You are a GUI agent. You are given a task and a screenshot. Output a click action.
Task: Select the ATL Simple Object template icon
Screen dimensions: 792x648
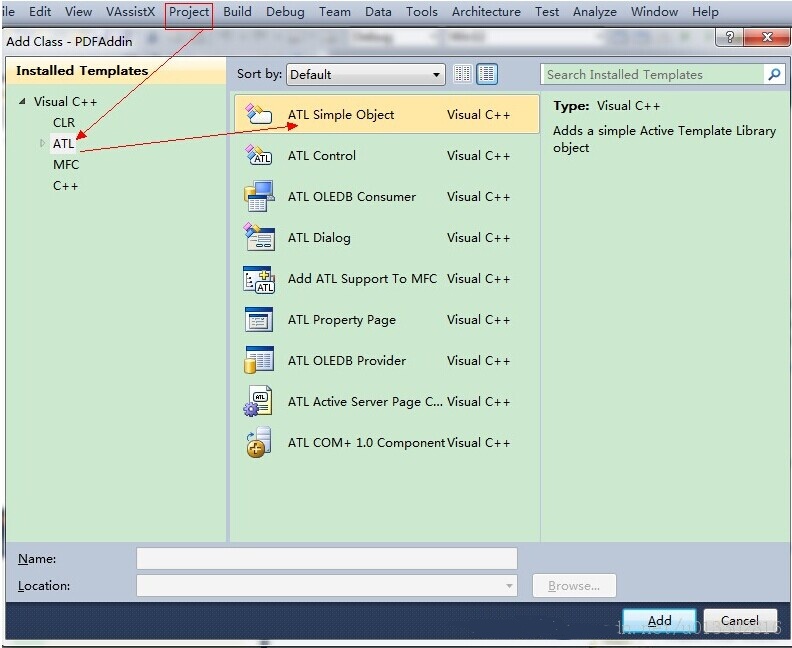[259, 114]
